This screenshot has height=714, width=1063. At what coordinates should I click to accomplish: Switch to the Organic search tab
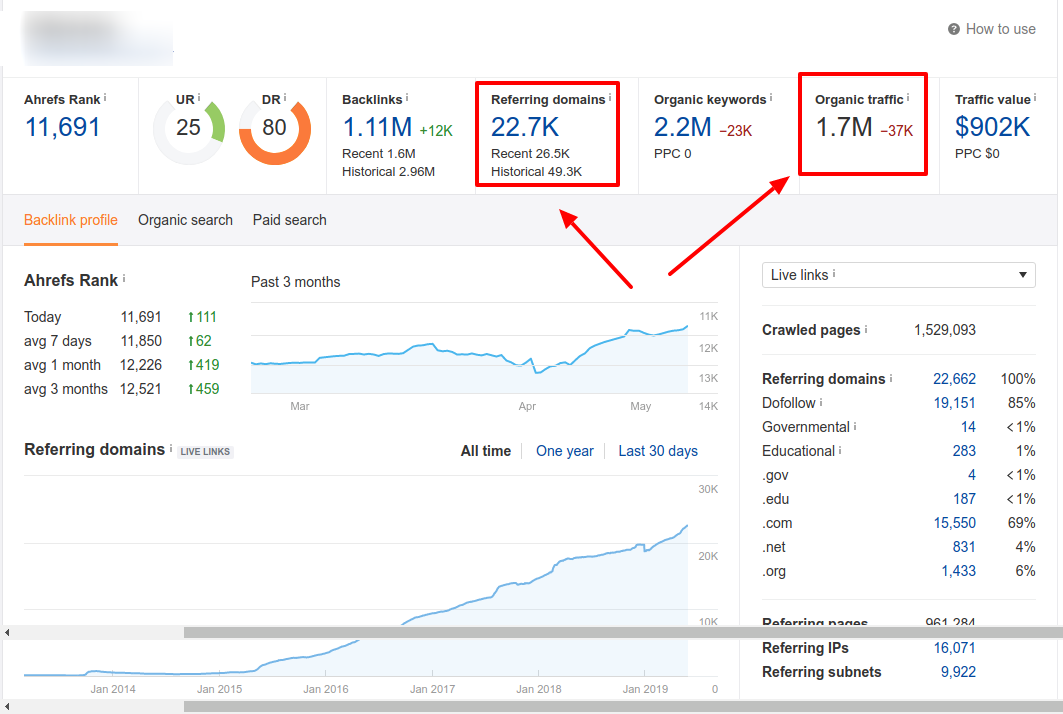point(185,220)
